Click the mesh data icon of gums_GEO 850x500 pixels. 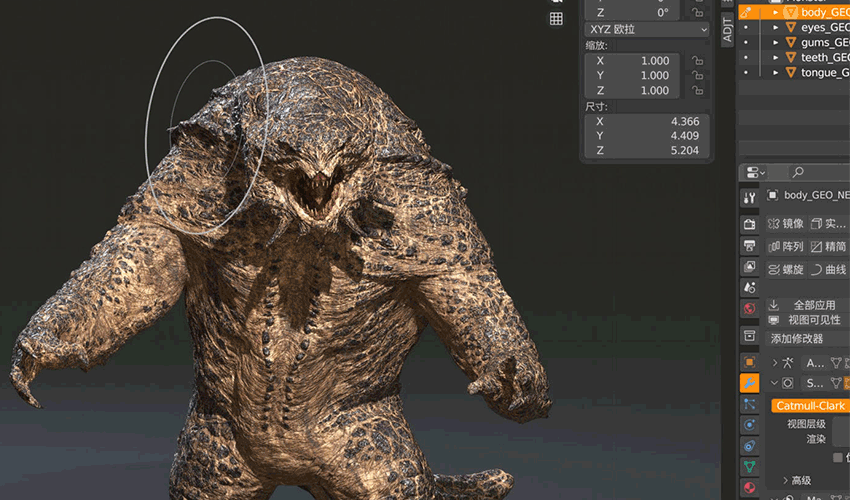point(791,42)
